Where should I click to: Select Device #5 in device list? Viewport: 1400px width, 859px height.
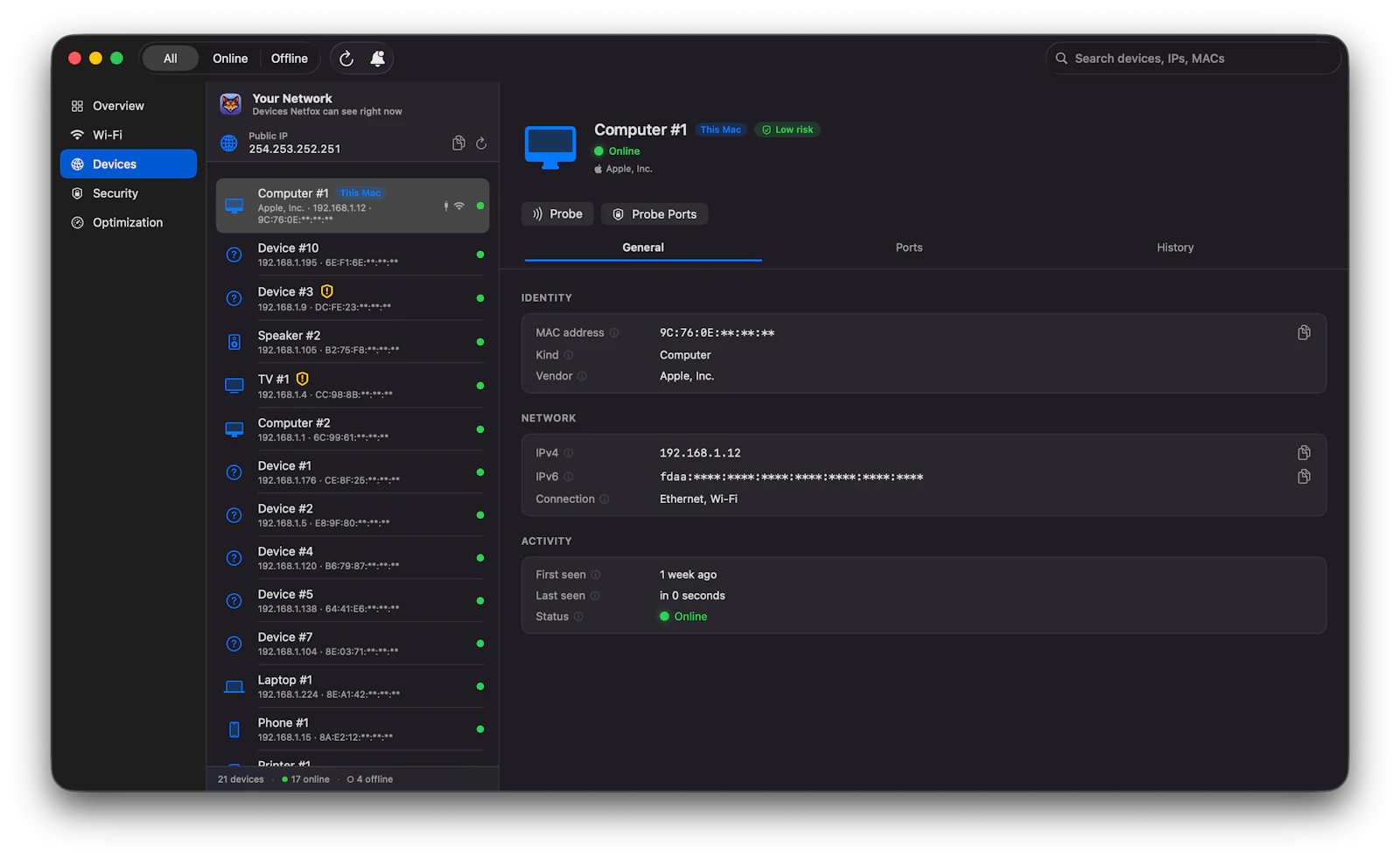[353, 601]
